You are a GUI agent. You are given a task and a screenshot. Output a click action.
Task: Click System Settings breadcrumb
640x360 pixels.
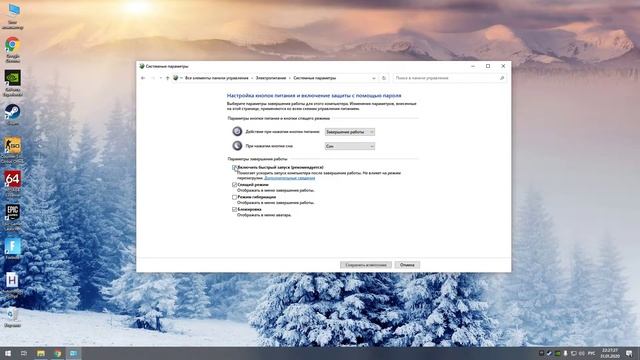[x=315, y=78]
